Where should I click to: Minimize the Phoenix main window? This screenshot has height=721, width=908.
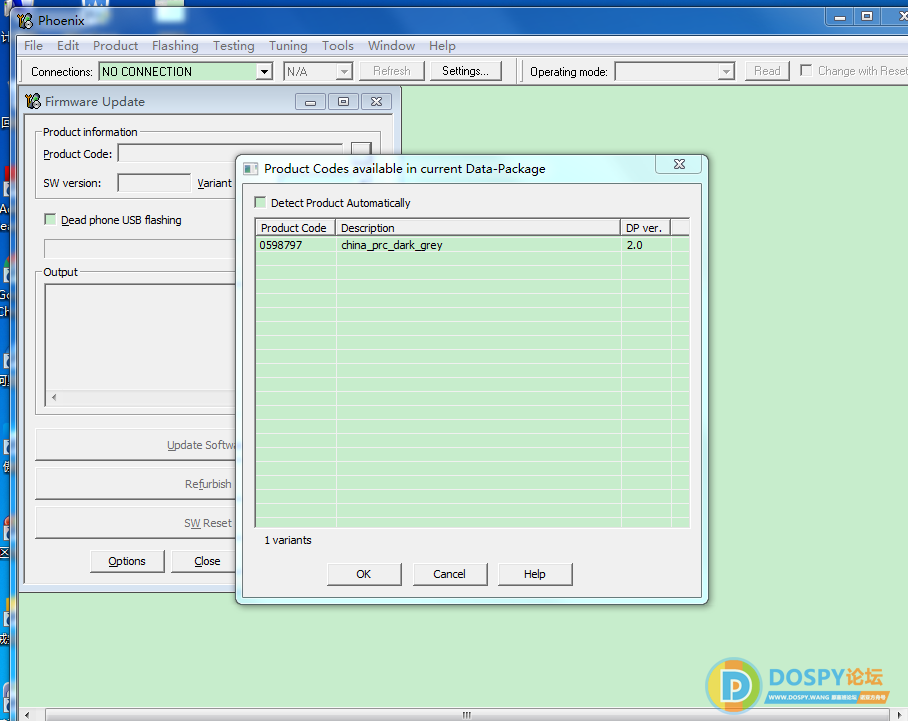click(x=840, y=17)
